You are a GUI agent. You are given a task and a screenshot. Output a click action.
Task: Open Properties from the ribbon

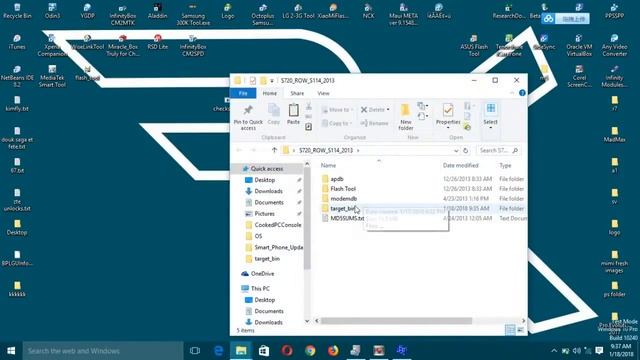(448, 116)
